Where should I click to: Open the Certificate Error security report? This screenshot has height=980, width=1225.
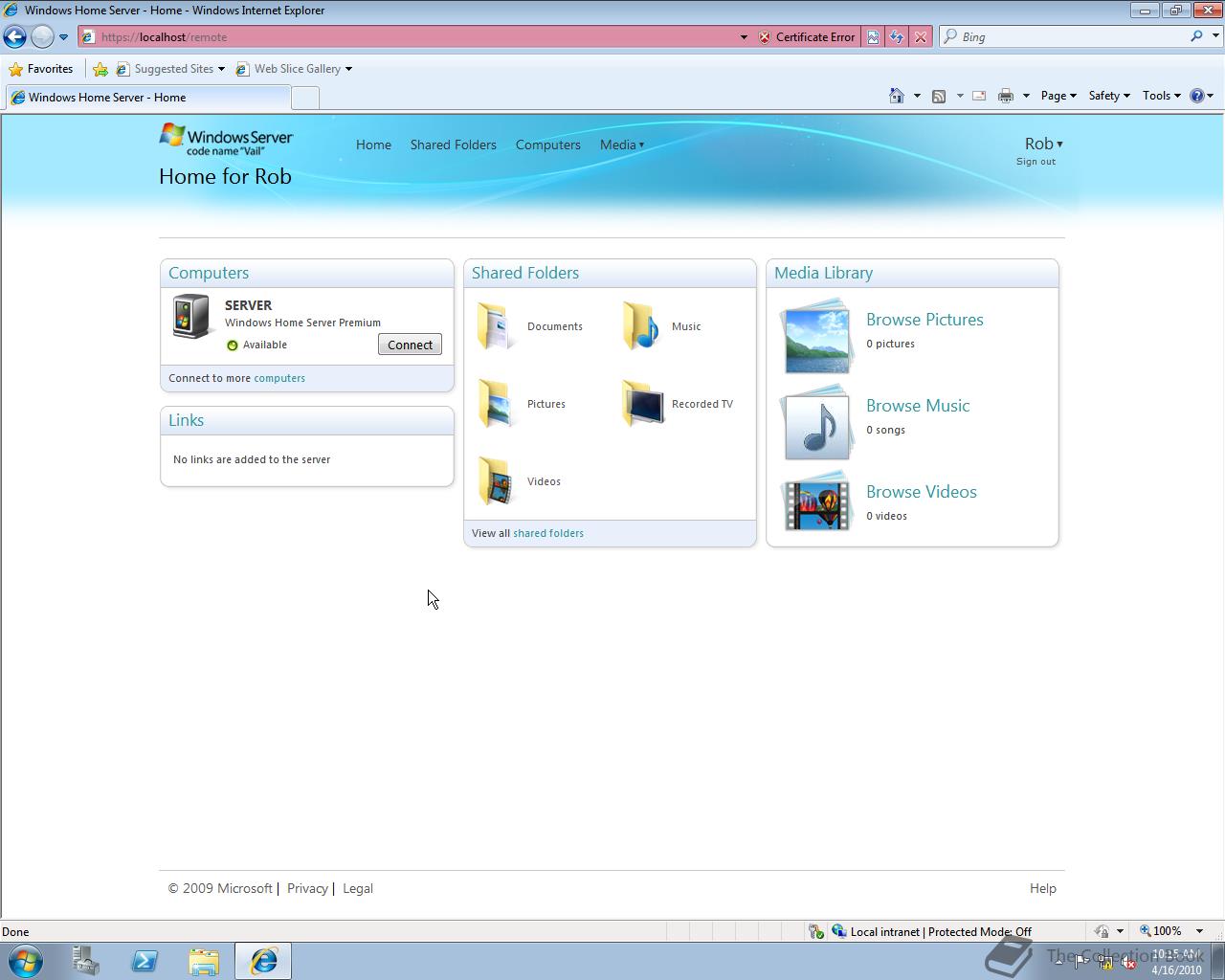(x=807, y=37)
